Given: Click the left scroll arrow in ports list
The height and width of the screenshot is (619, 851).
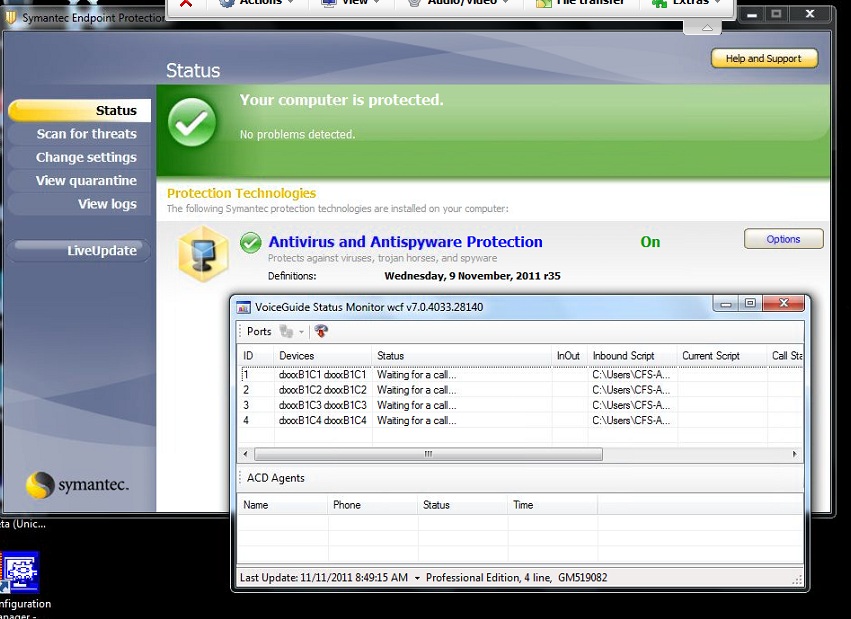Looking at the screenshot, I should click(245, 454).
